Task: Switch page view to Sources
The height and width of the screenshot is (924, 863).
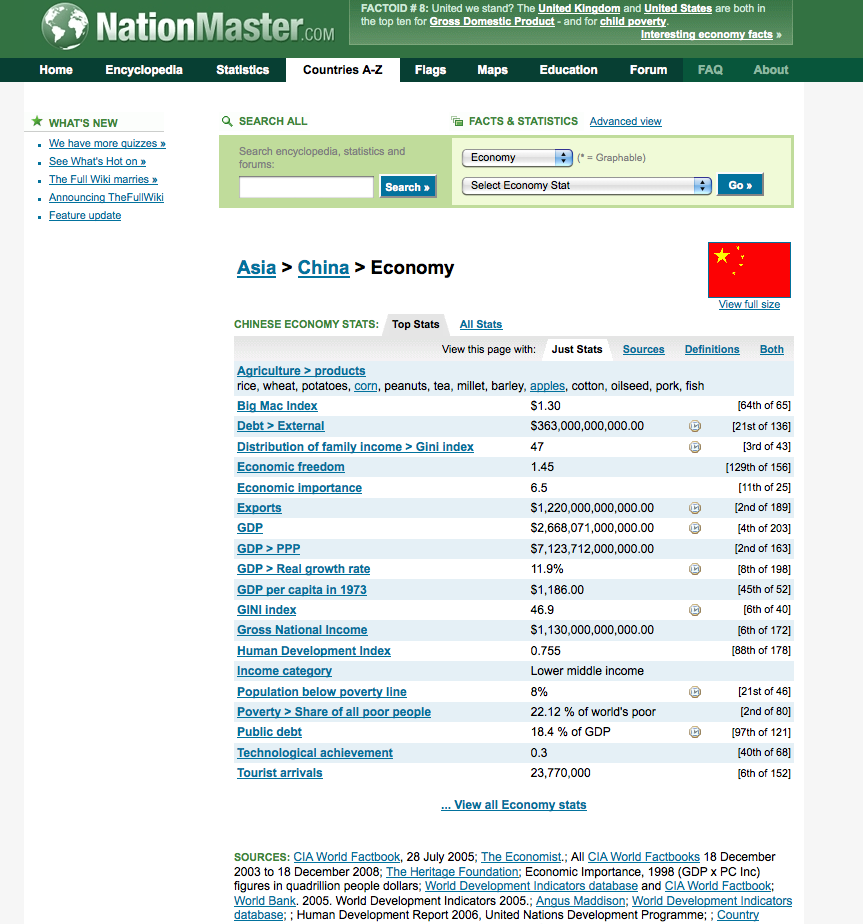Action: coord(643,349)
